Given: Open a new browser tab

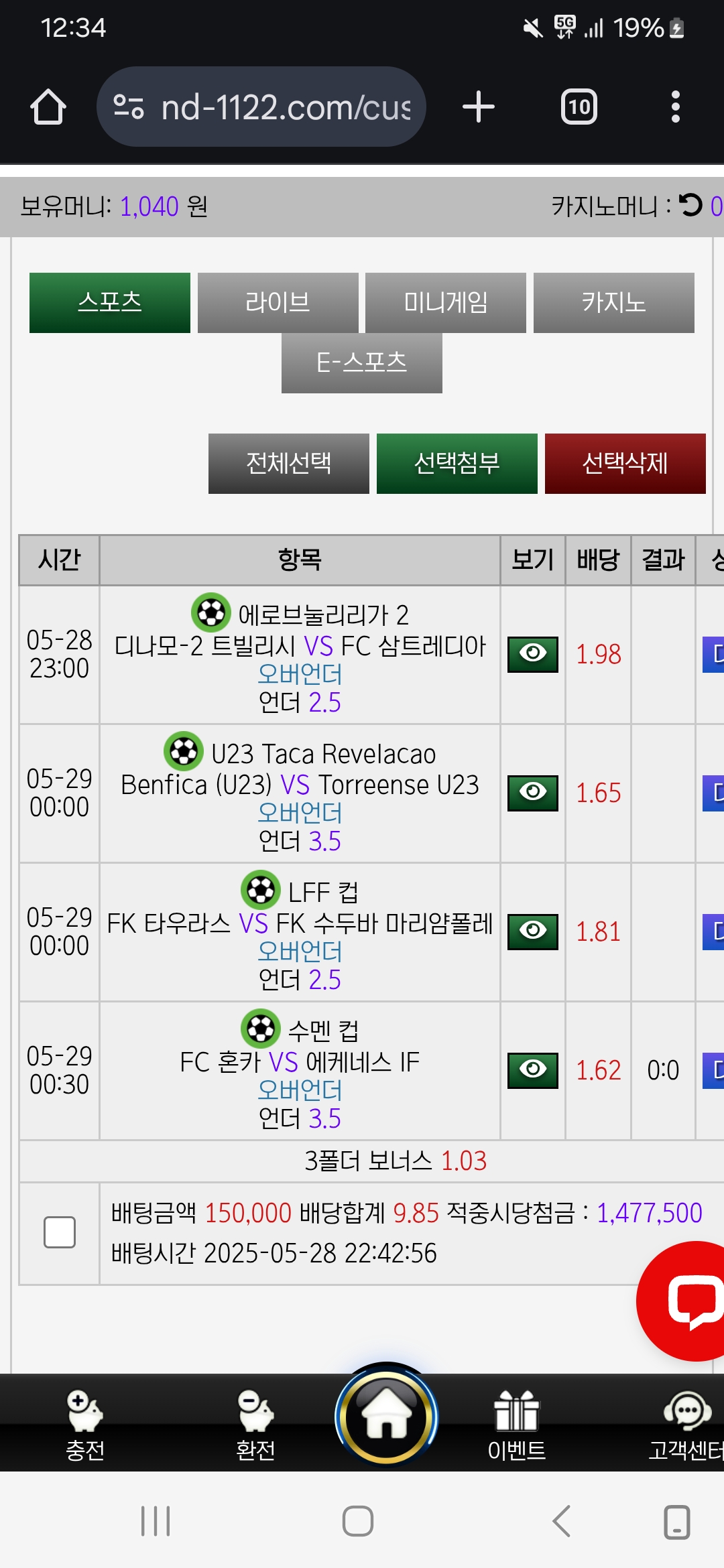Looking at the screenshot, I should pyautogui.click(x=479, y=107).
